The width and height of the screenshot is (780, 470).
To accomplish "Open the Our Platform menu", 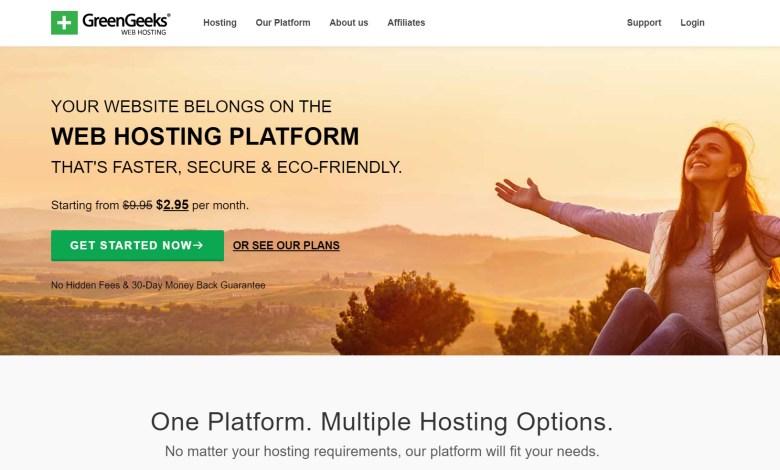I will [x=283, y=22].
